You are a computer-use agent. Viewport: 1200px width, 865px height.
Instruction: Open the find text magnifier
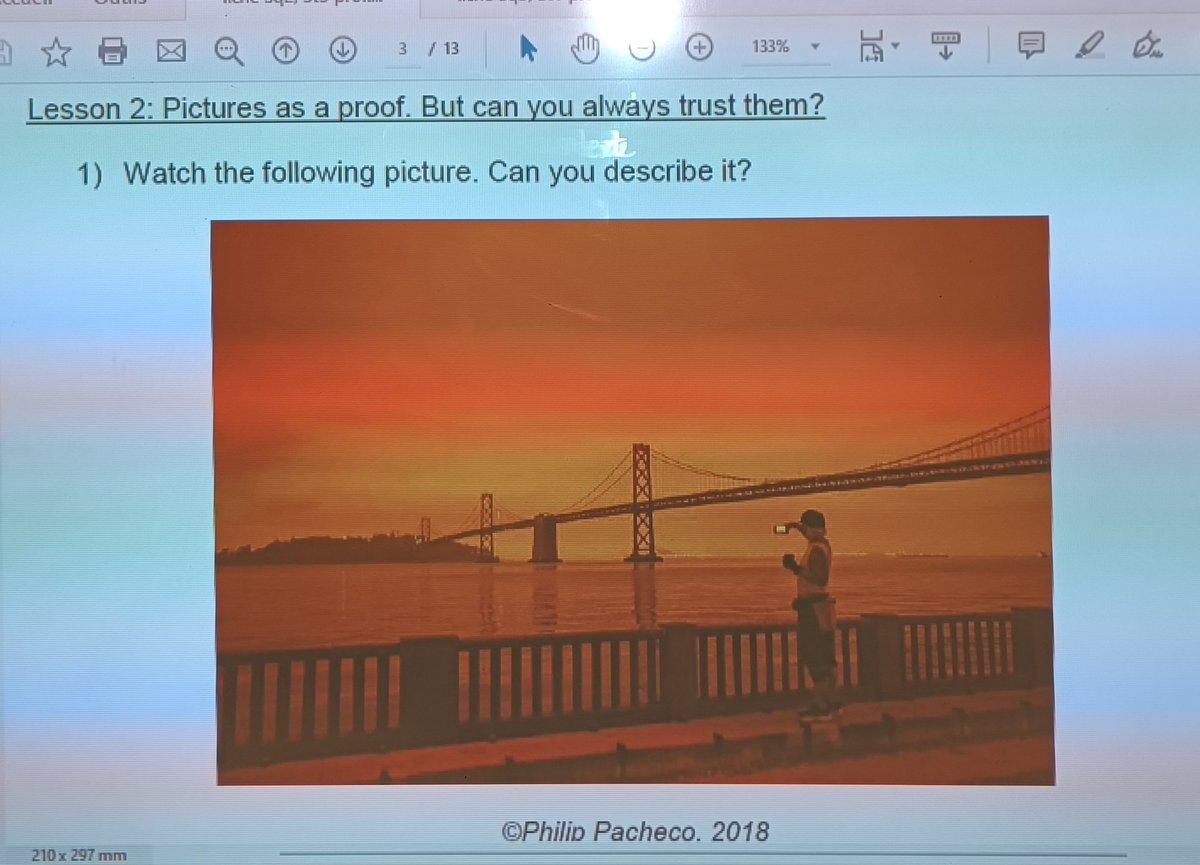tap(229, 50)
